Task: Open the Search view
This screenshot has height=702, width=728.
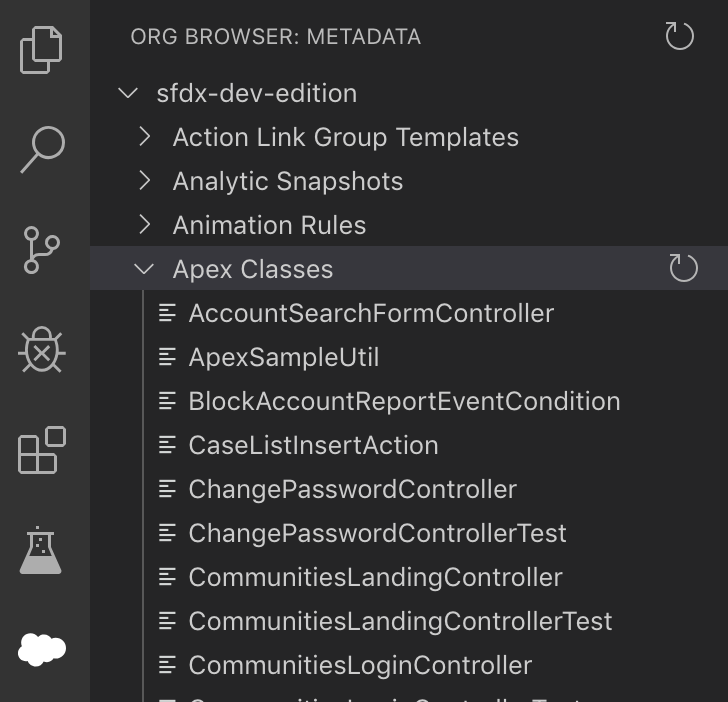Action: [x=42, y=150]
